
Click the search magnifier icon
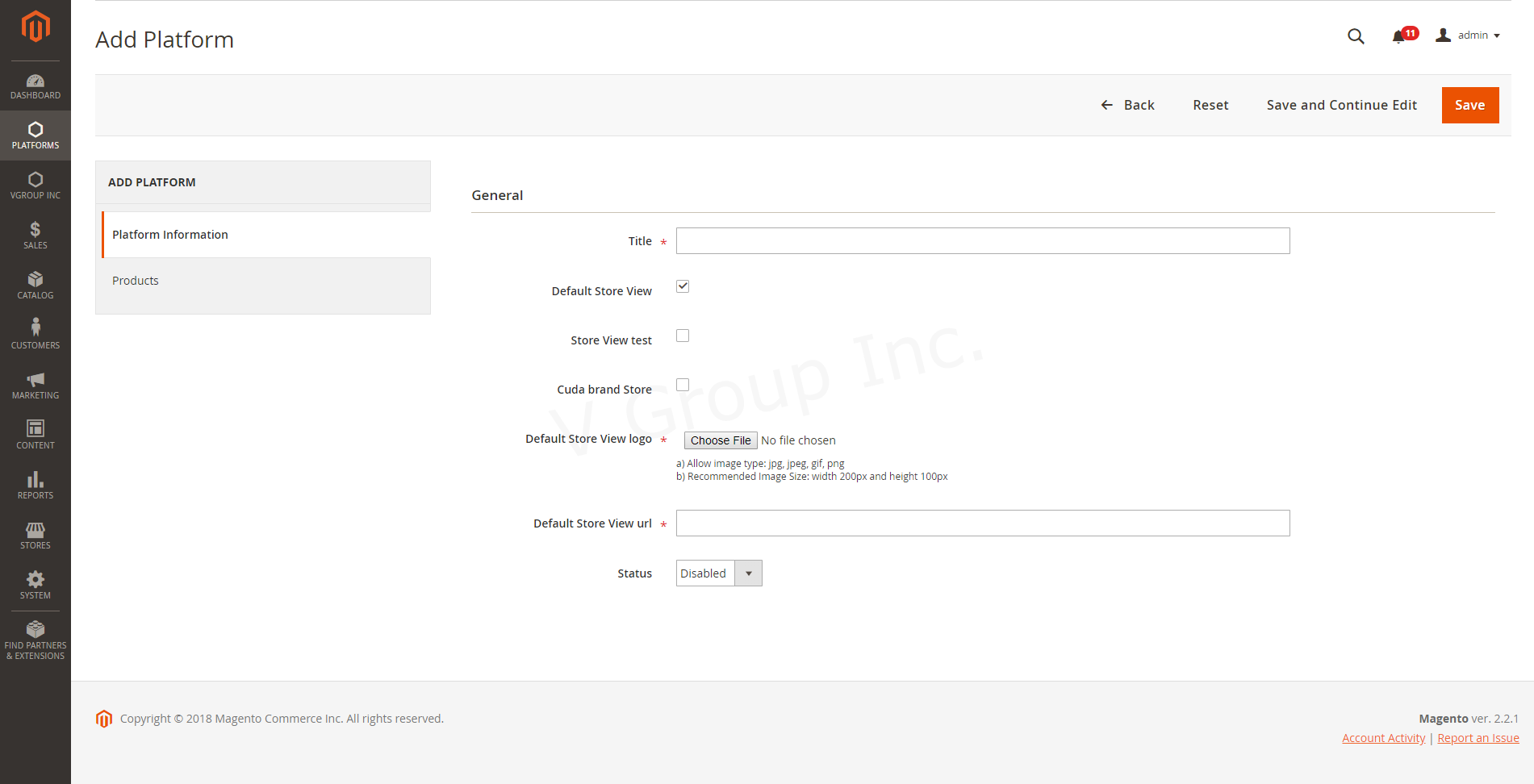(x=1356, y=36)
